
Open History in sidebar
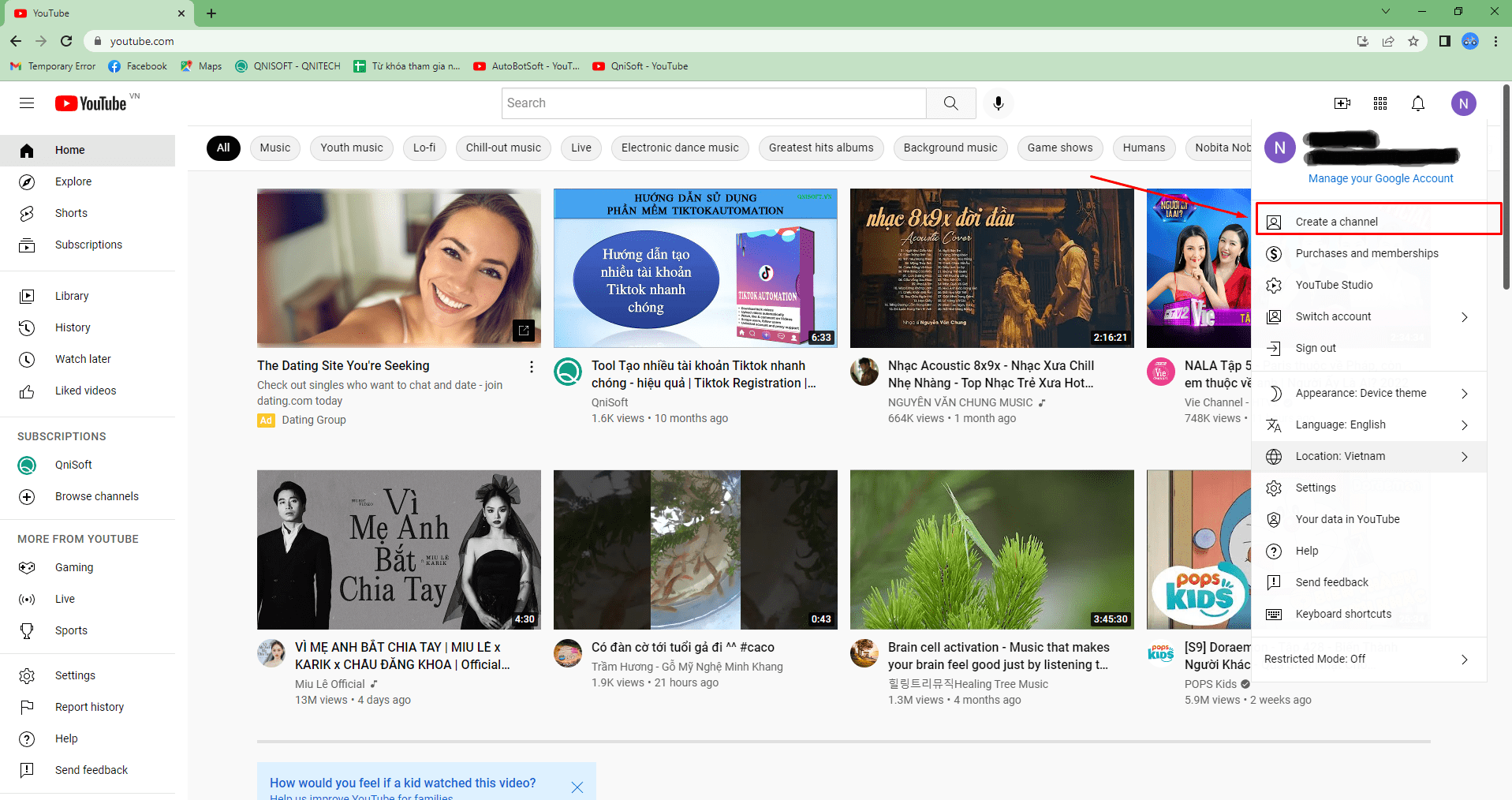pos(88,327)
